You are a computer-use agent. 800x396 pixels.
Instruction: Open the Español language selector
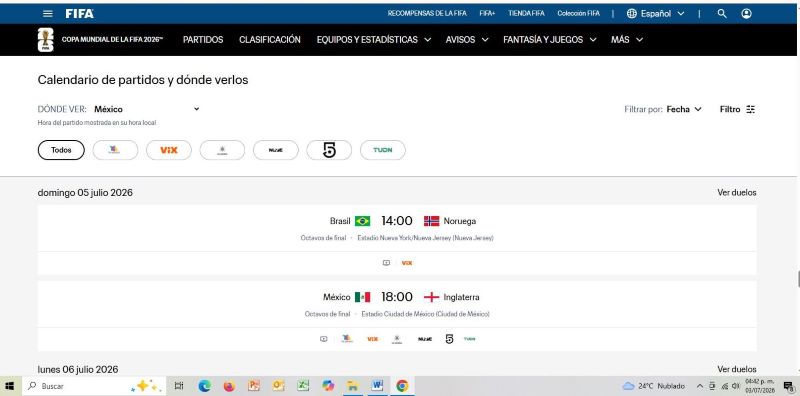pyautogui.click(x=656, y=14)
